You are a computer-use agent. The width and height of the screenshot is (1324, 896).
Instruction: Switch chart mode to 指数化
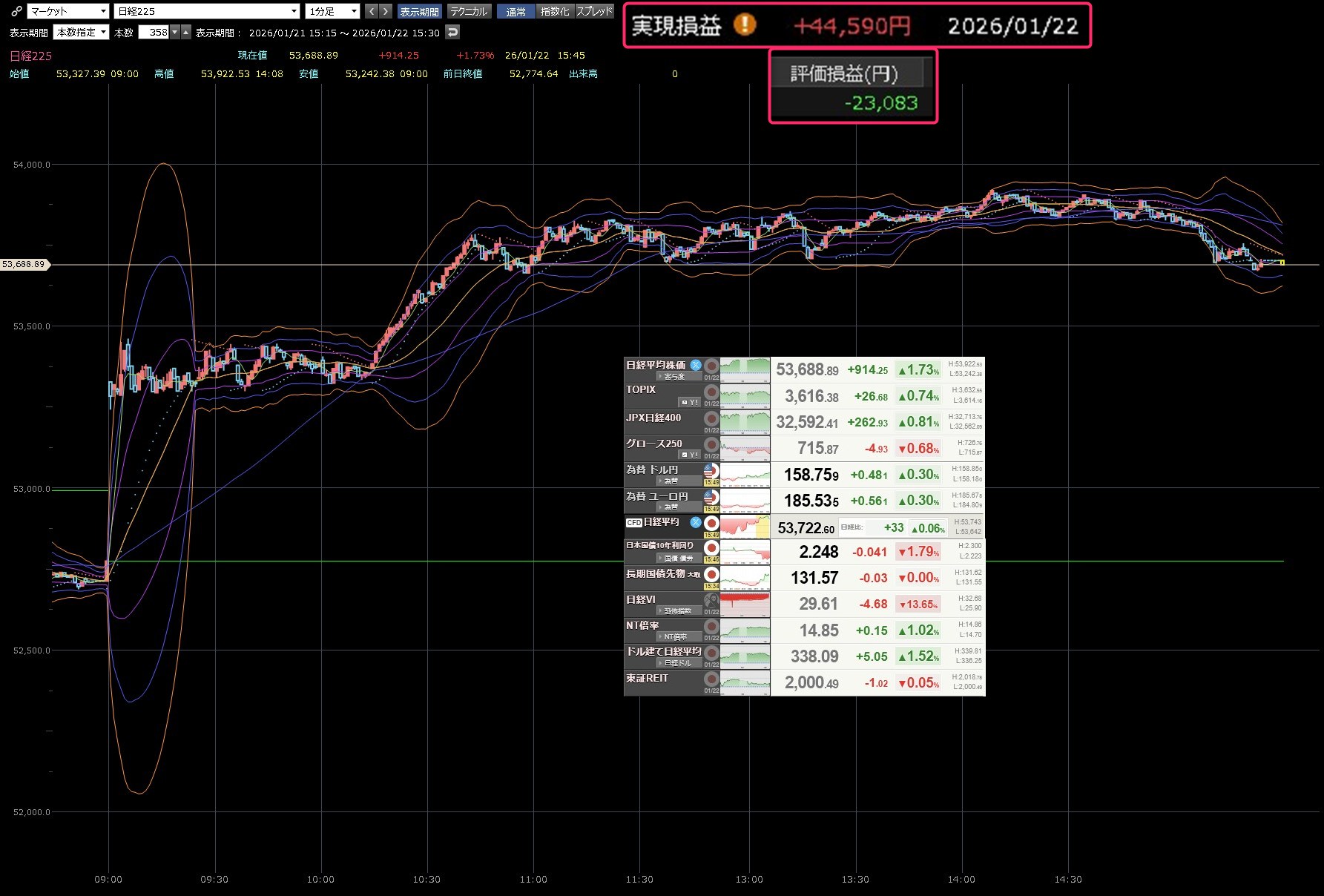pyautogui.click(x=555, y=11)
